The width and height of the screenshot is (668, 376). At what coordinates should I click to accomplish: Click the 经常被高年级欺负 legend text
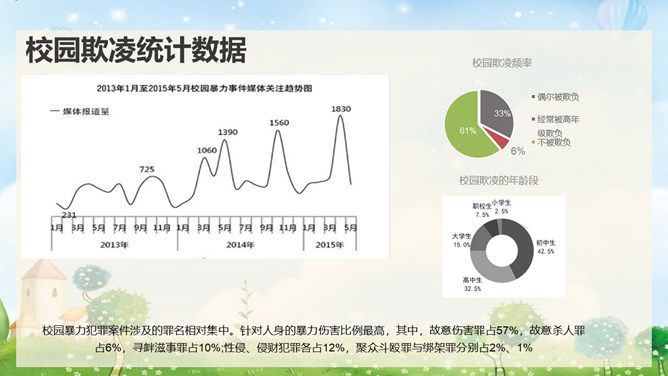pos(558,126)
